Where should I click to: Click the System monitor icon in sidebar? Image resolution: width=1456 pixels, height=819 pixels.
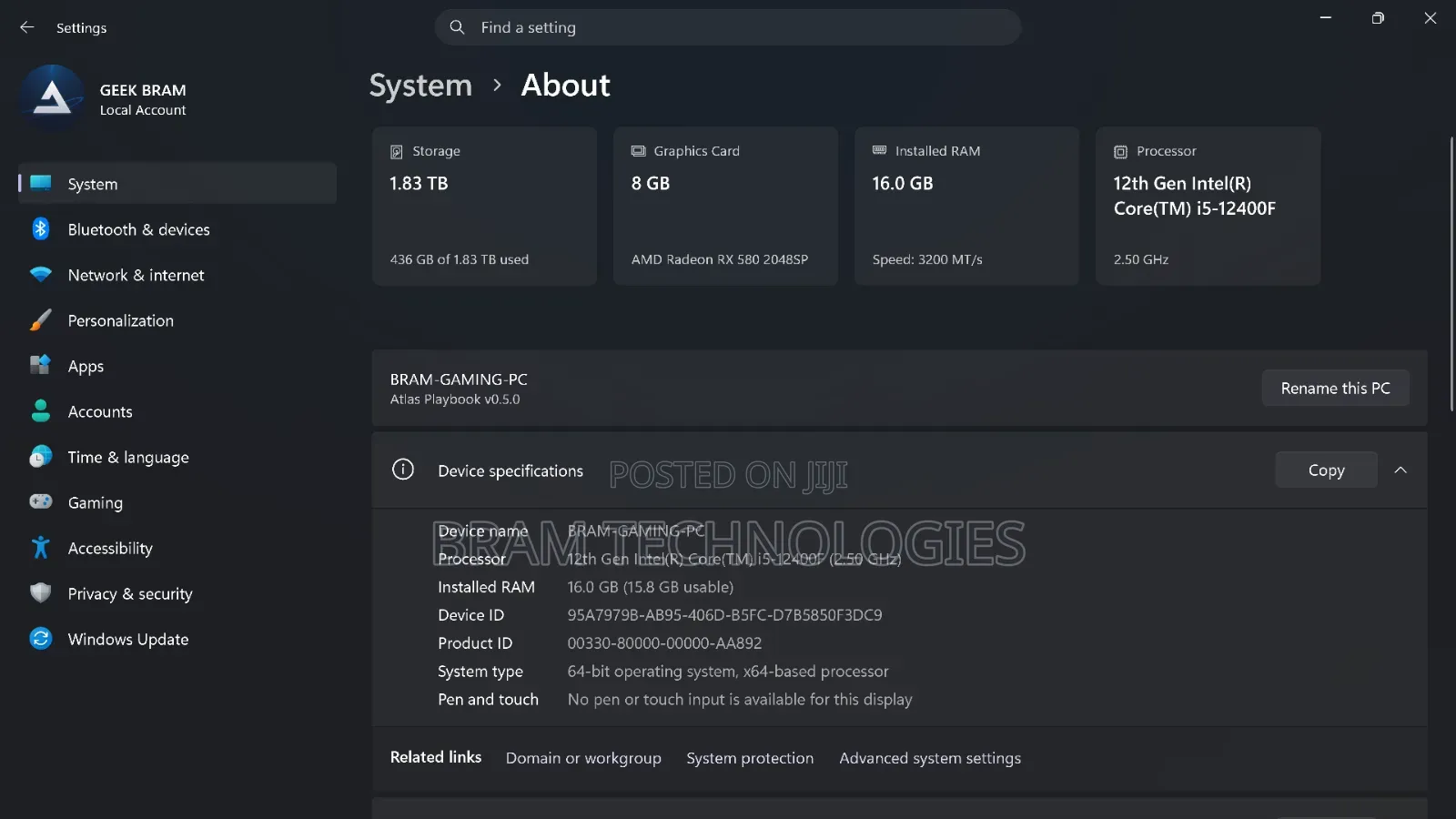click(x=41, y=183)
